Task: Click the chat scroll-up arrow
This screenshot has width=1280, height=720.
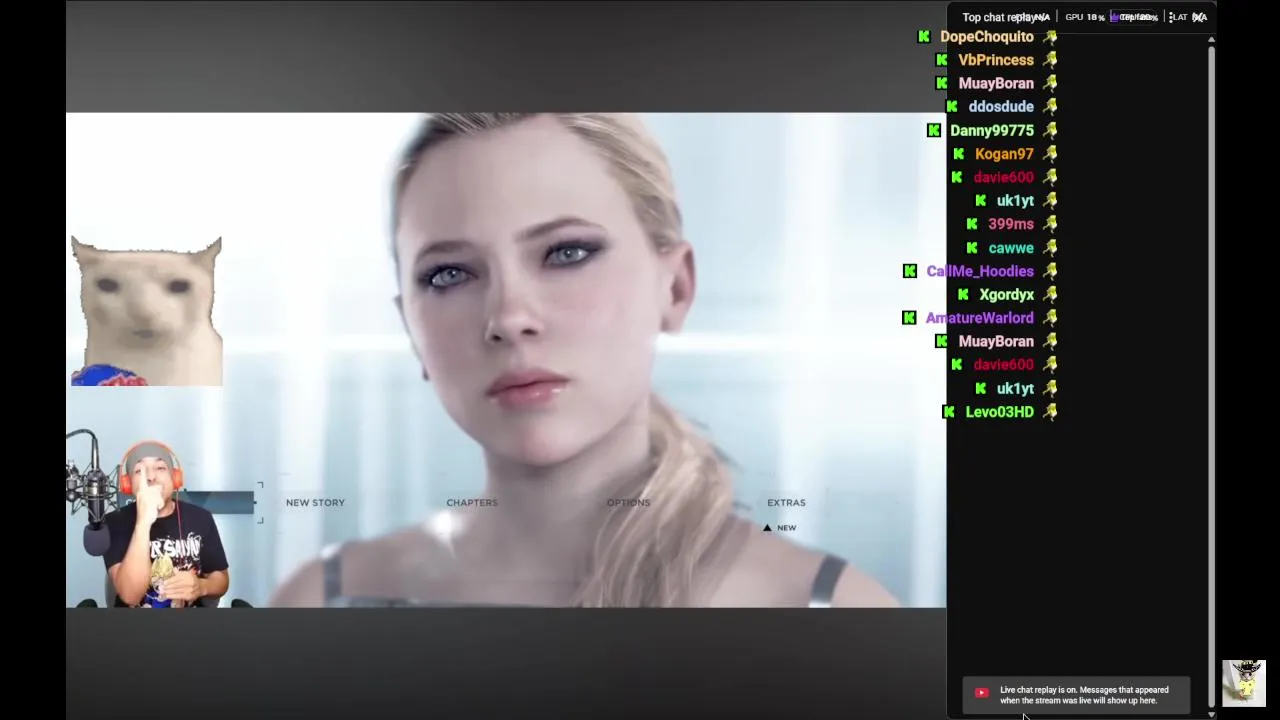Action: click(1212, 39)
